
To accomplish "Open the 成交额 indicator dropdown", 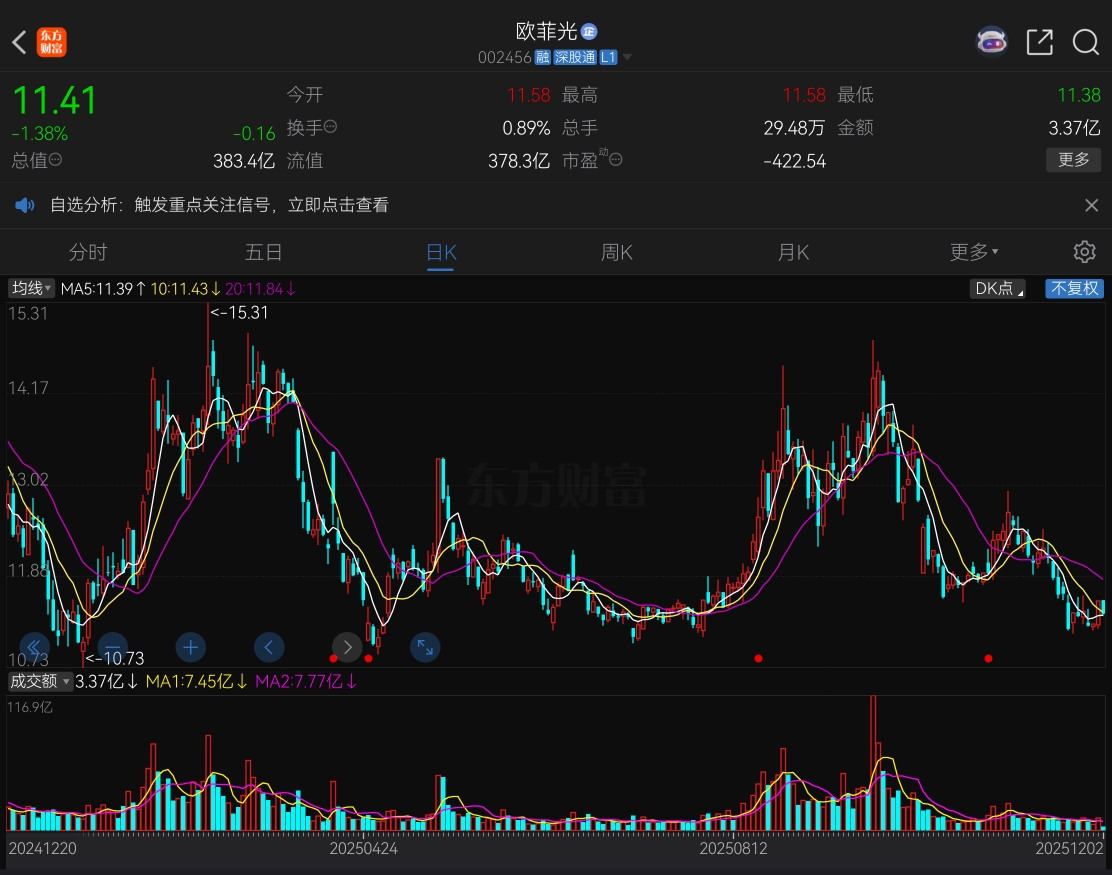I will (40, 681).
